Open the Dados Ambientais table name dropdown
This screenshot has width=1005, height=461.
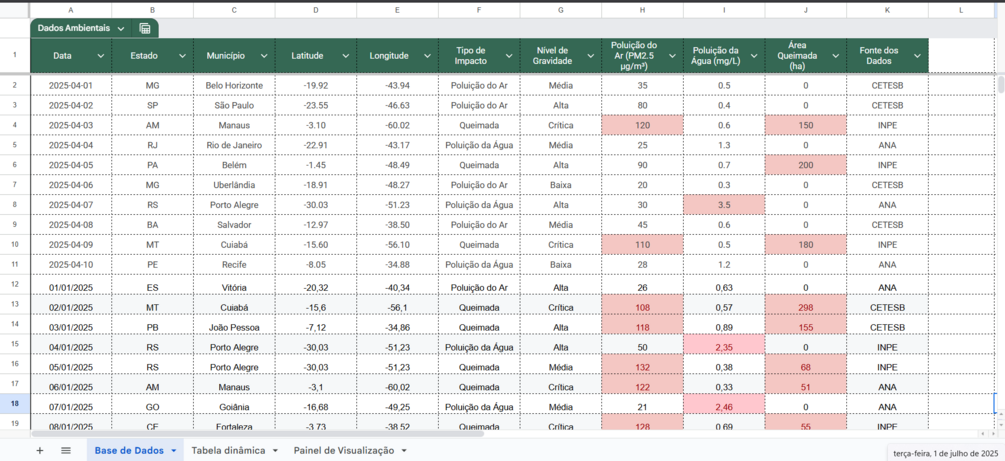click(121, 29)
